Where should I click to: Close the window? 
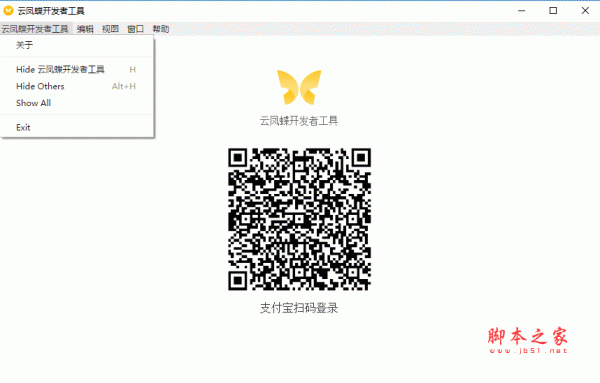pos(585,11)
